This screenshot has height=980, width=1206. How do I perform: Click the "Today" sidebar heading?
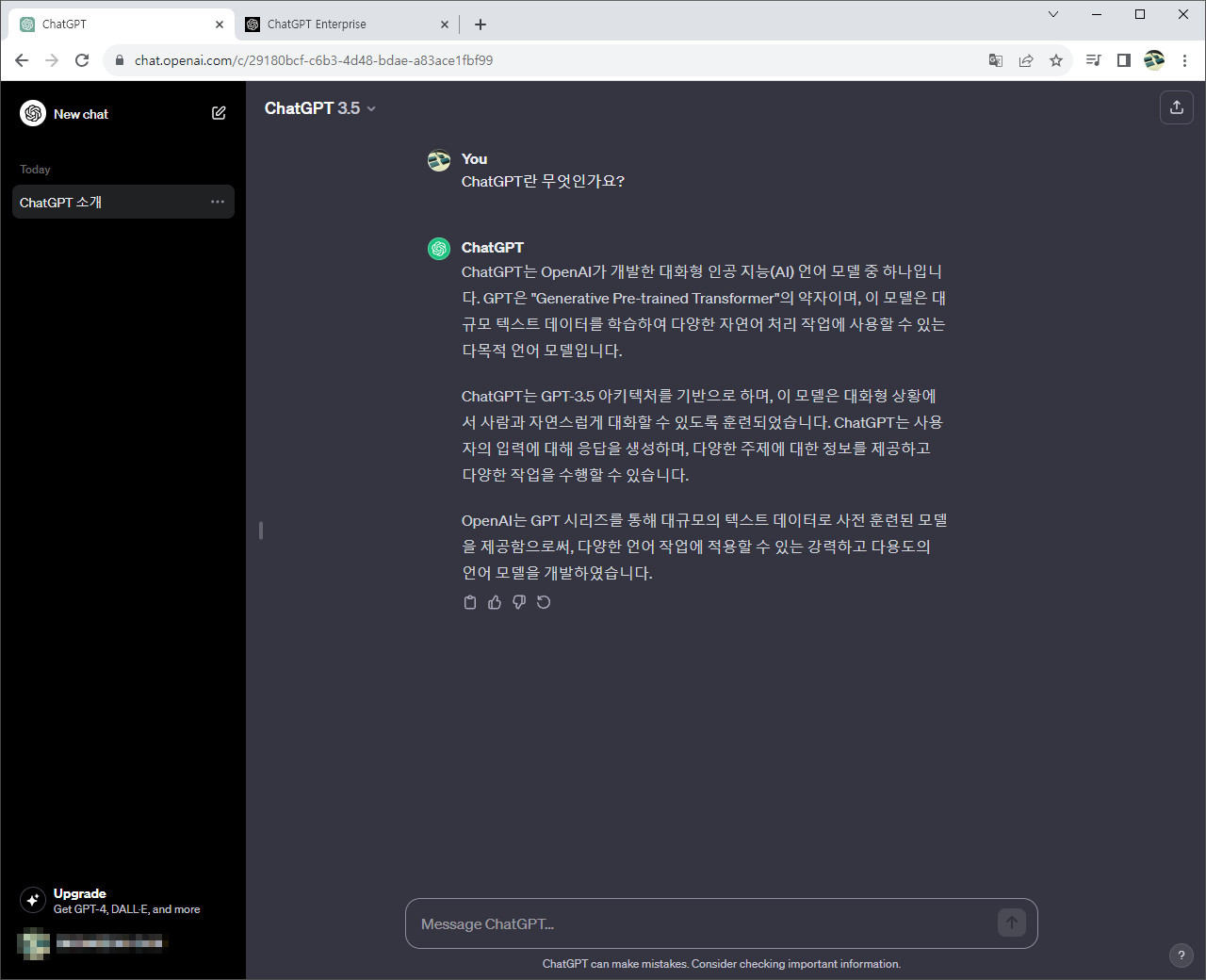[x=35, y=170]
